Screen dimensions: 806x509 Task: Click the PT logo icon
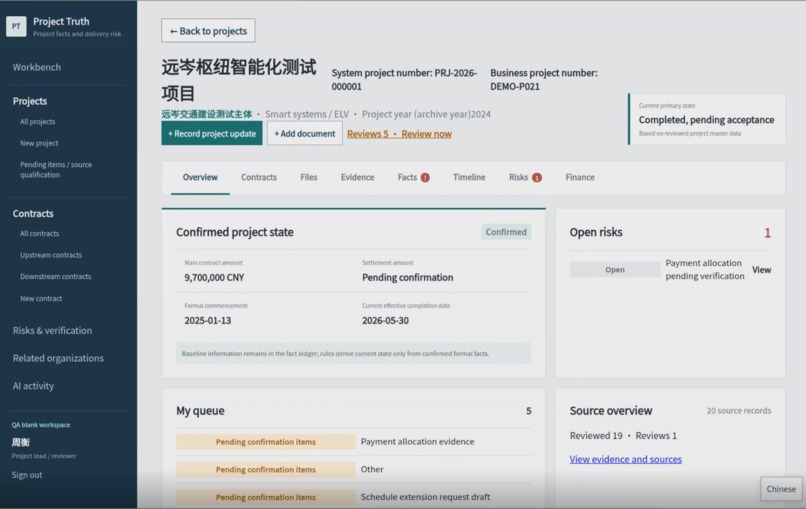(x=16, y=26)
